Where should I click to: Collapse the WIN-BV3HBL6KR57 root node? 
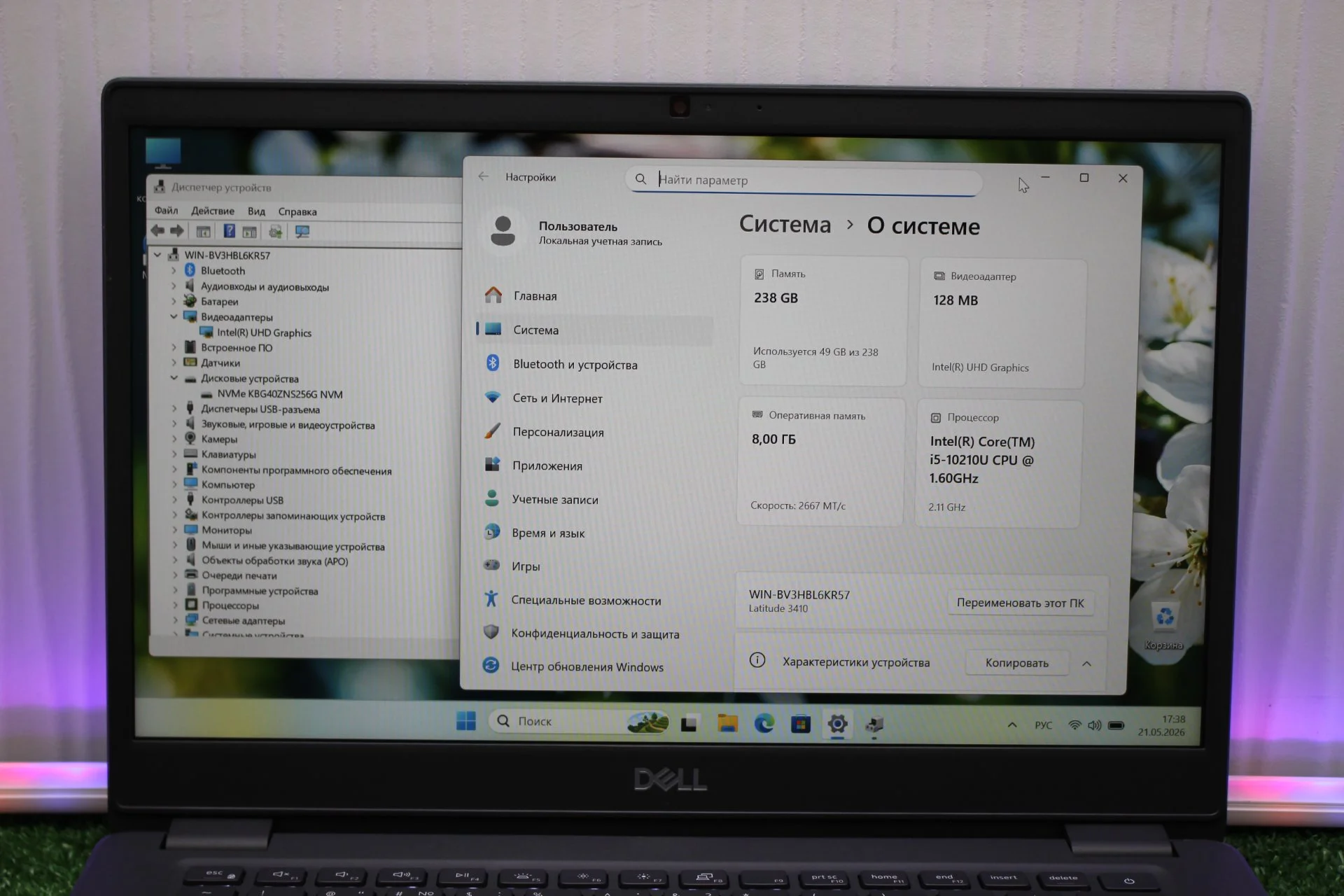point(157,255)
